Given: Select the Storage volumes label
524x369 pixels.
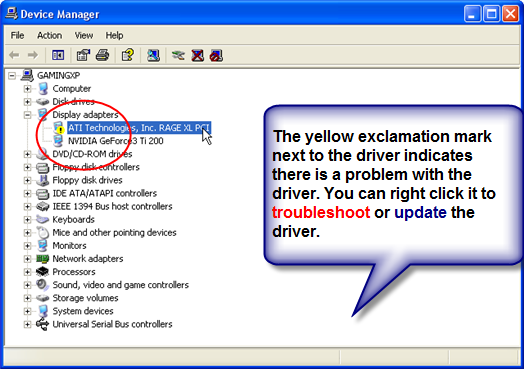Looking at the screenshot, I should pyautogui.click(x=85, y=298).
